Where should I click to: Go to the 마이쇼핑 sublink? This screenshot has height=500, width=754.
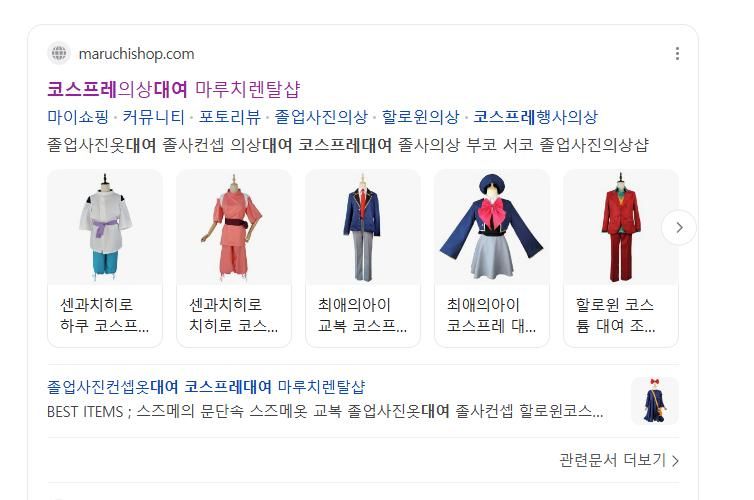pyautogui.click(x=78, y=117)
